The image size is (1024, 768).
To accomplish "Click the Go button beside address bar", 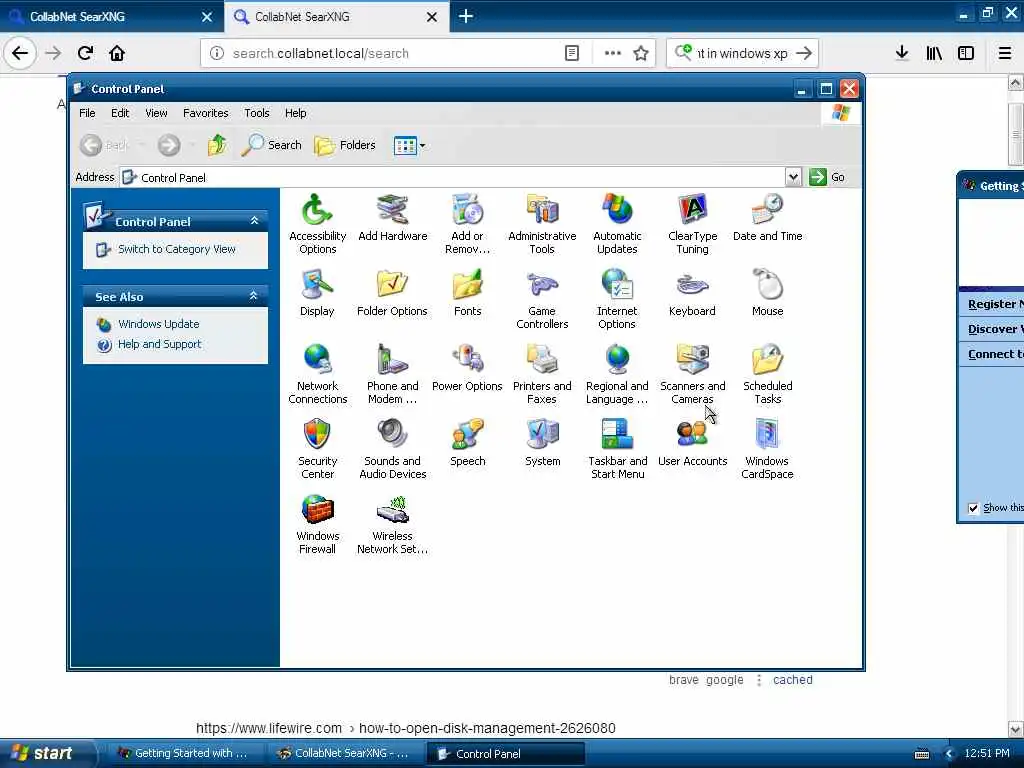I will [x=827, y=177].
